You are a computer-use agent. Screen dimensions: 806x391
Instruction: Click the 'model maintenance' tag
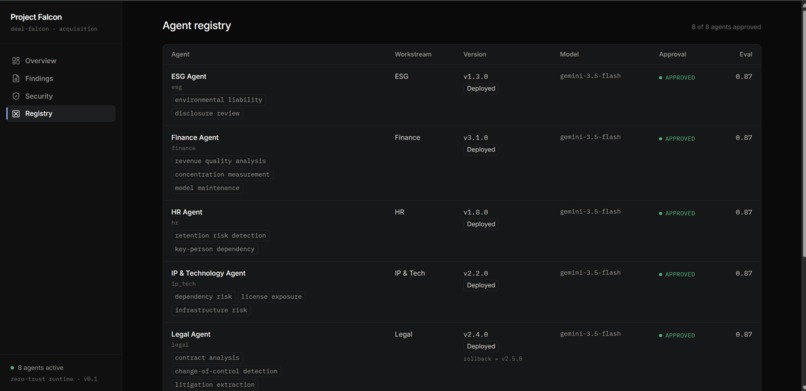(x=207, y=188)
